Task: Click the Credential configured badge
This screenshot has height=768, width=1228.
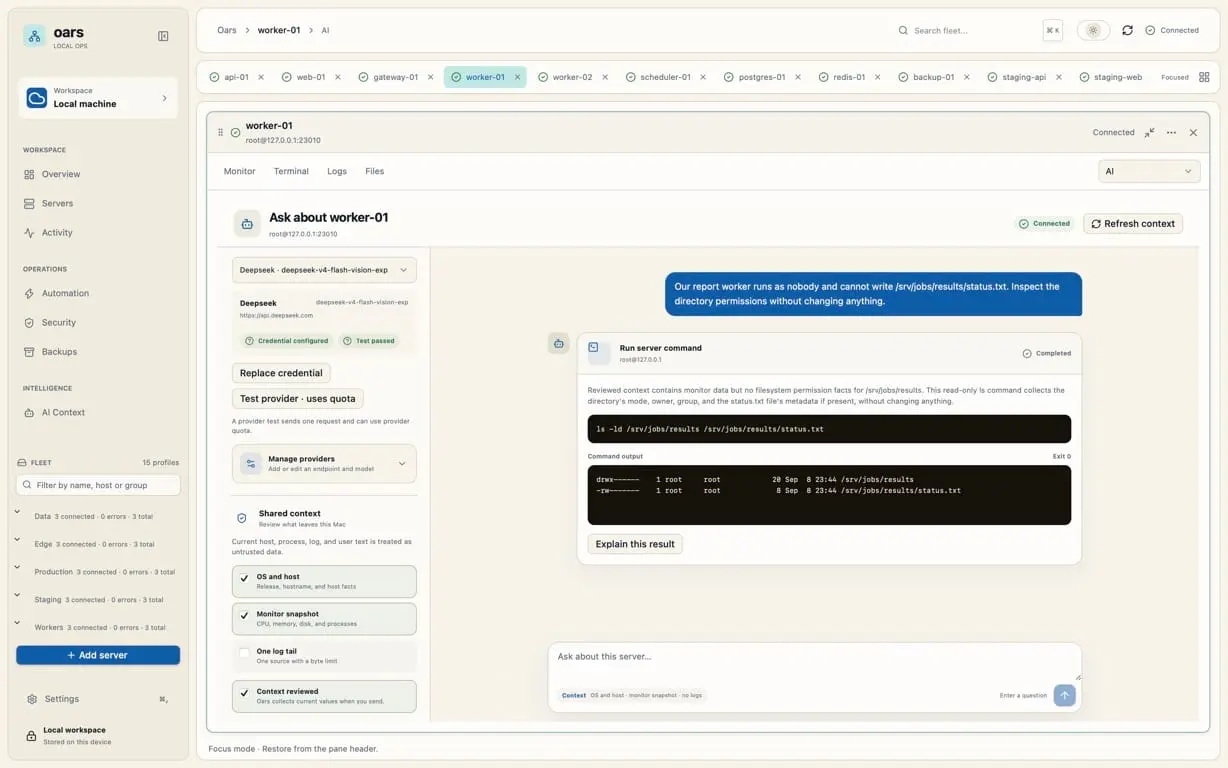Action: tap(287, 341)
